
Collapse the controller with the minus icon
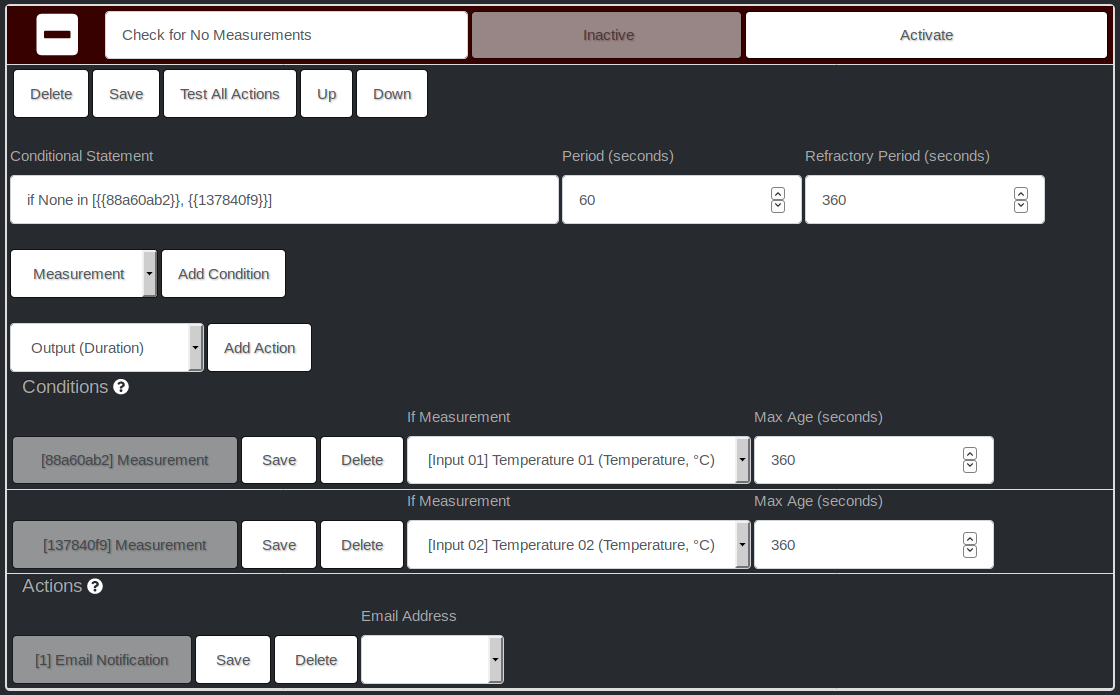tap(57, 34)
